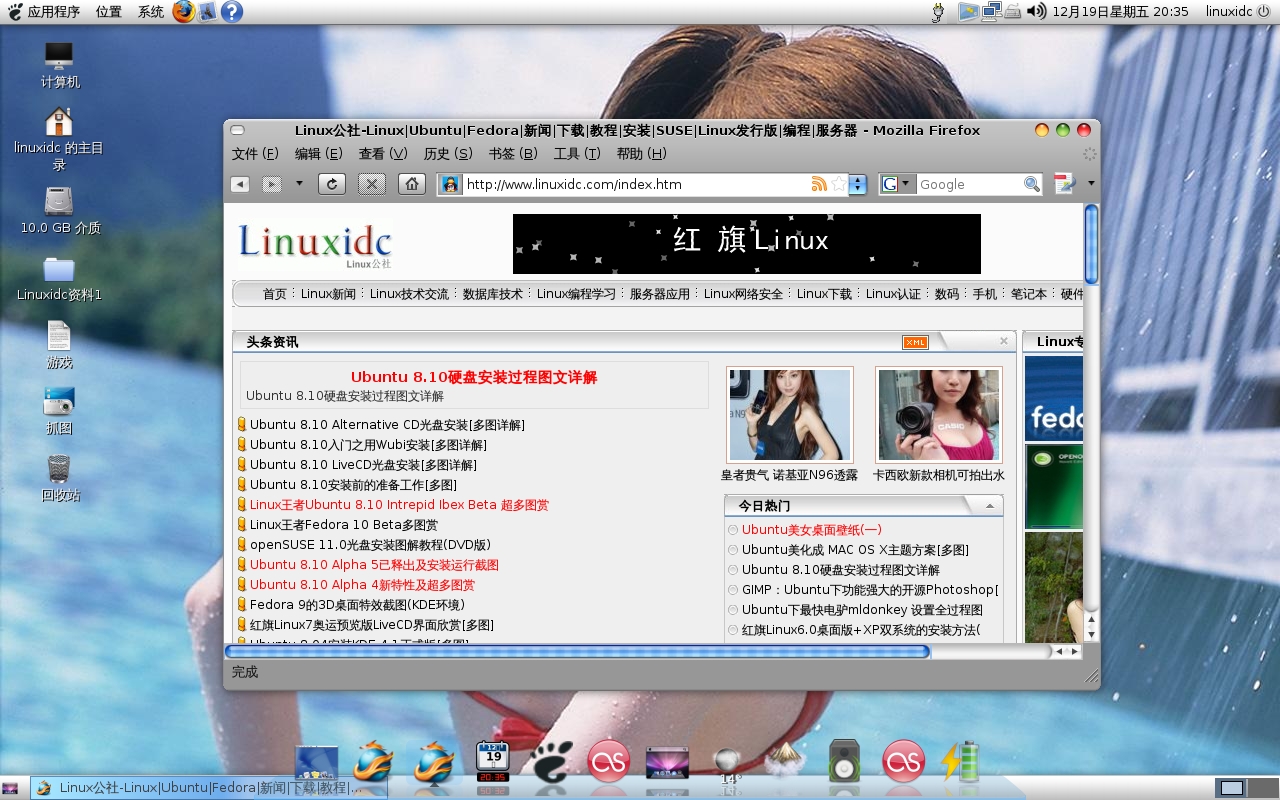Click the favicon in the address bar
Viewport: 1280px width, 800px height.
(x=450, y=184)
